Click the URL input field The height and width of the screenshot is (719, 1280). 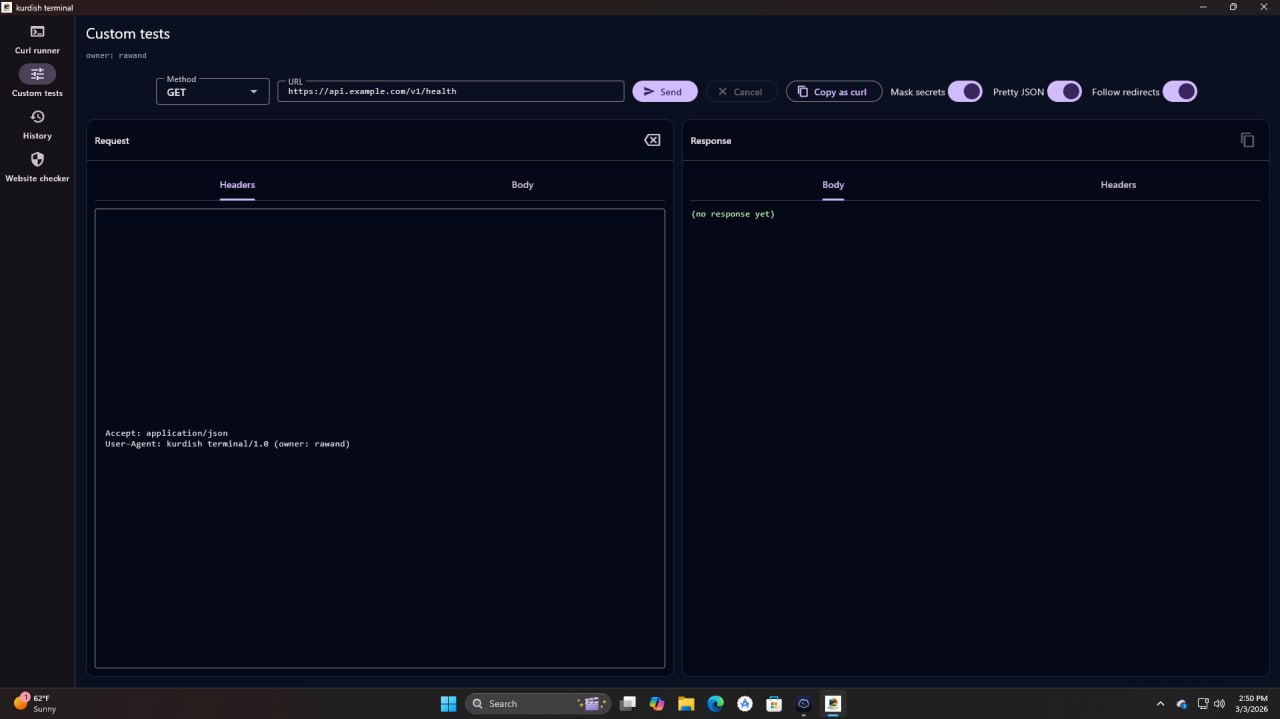coord(451,91)
